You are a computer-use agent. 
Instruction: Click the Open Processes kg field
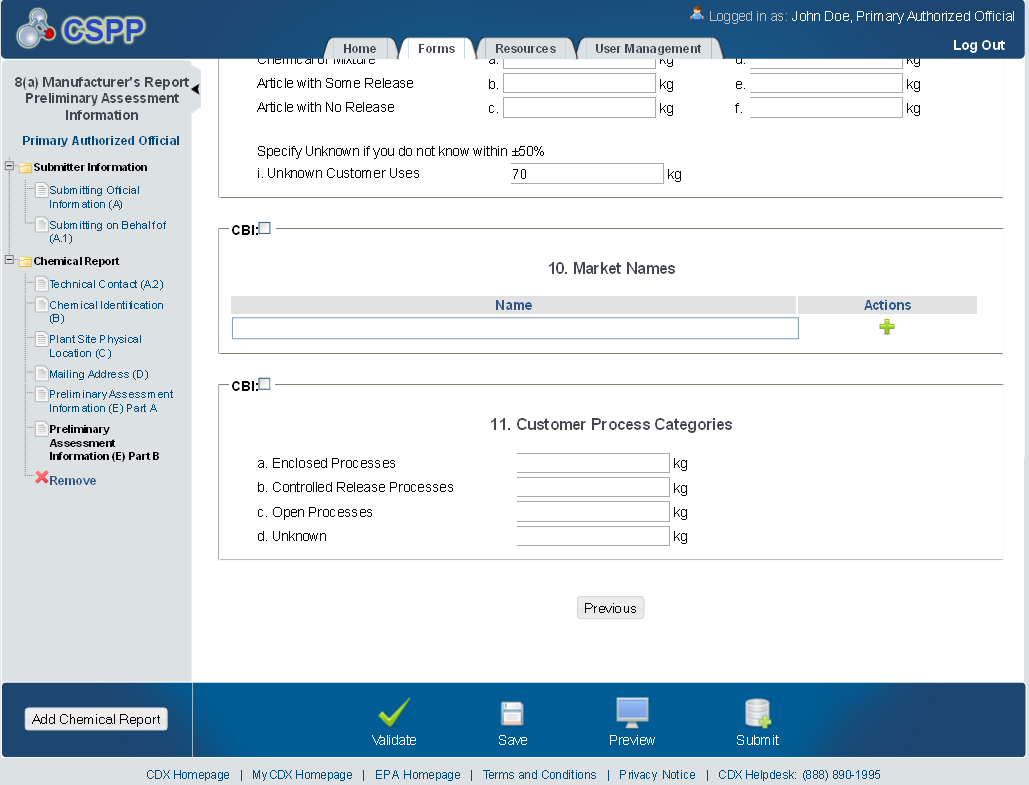[593, 511]
